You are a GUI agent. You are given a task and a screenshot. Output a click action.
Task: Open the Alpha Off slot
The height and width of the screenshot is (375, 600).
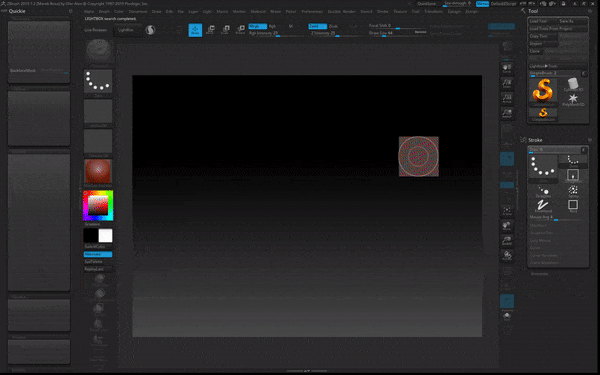click(x=98, y=111)
